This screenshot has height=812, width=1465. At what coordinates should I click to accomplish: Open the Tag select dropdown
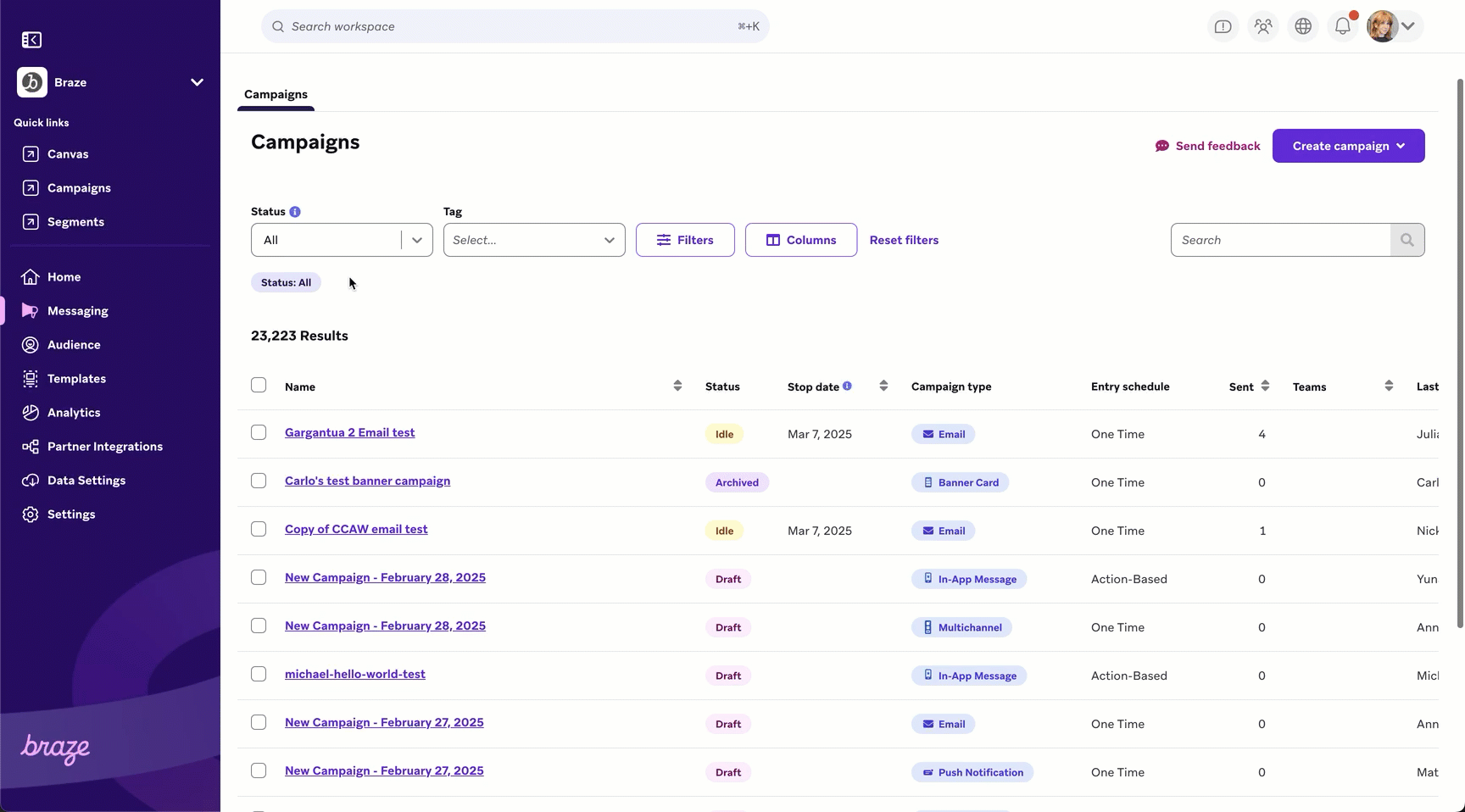click(534, 240)
